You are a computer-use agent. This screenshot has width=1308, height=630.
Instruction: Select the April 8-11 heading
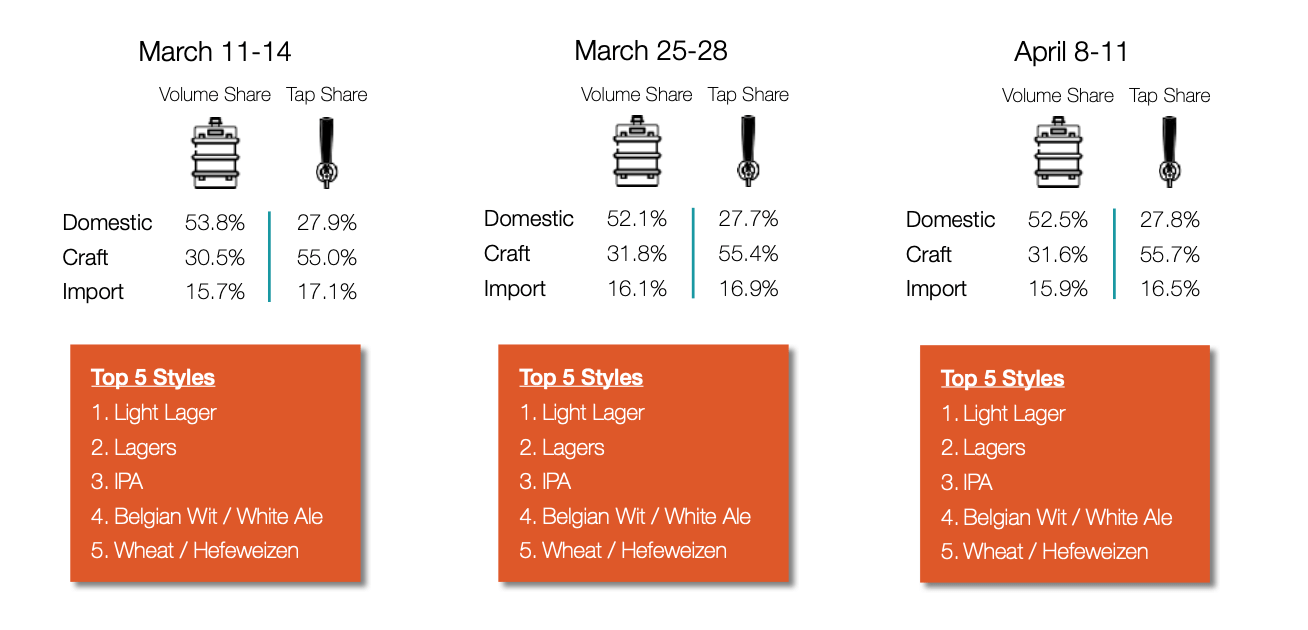[x=1071, y=52]
